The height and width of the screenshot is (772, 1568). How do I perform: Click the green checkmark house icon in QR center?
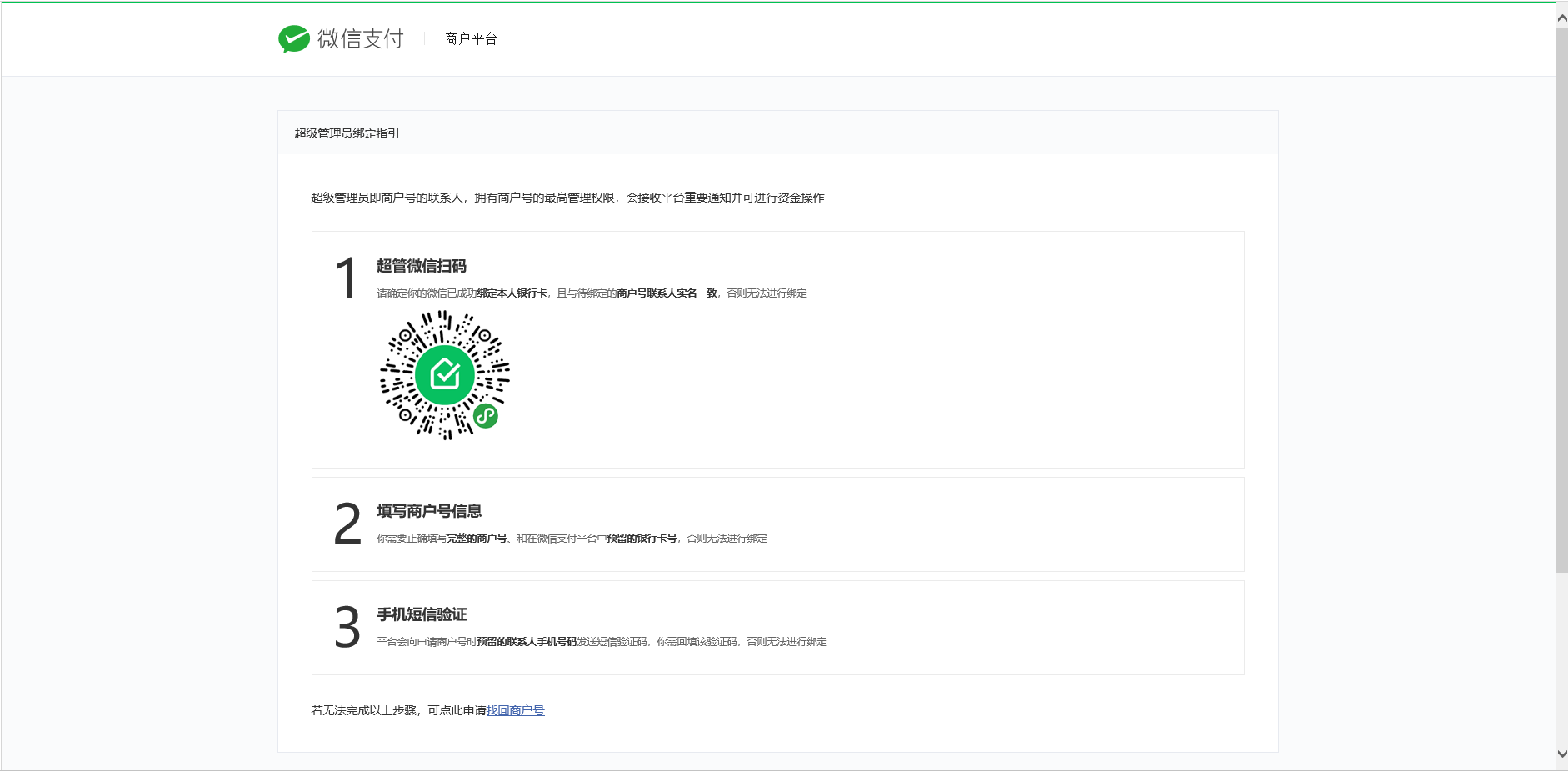[445, 375]
